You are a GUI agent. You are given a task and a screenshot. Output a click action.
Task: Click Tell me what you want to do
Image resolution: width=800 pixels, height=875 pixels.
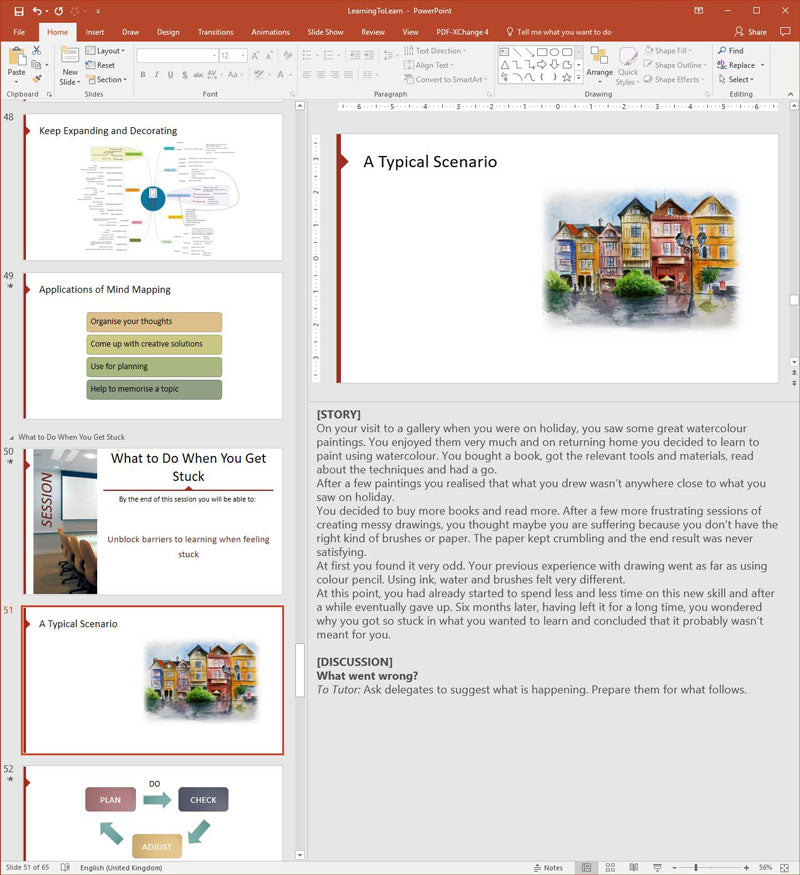559,32
